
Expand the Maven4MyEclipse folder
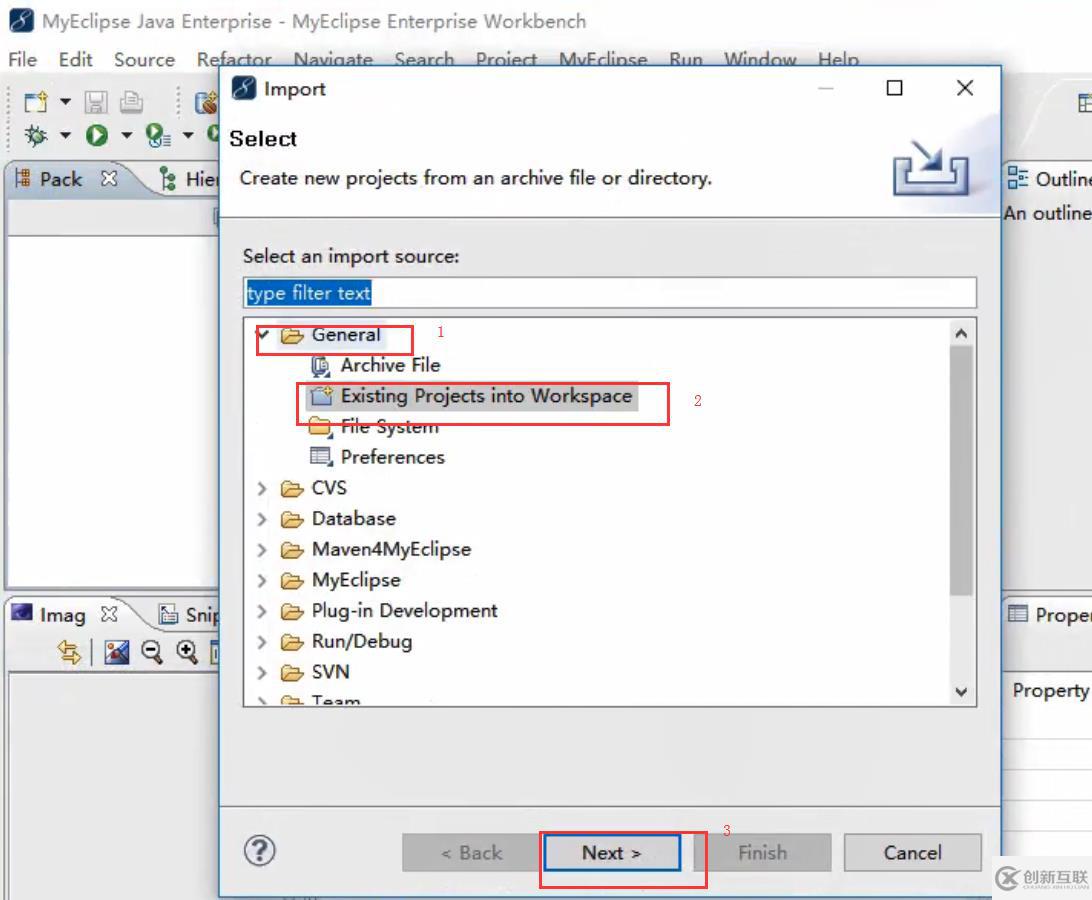262,550
